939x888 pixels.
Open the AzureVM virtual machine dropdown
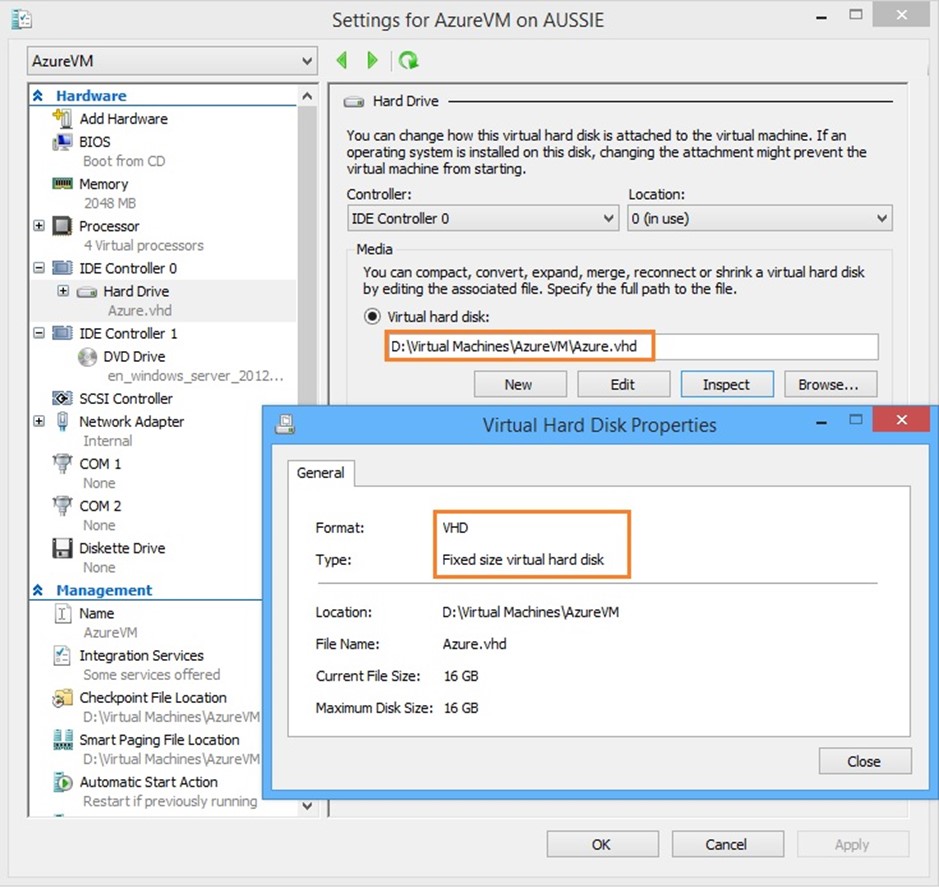[172, 61]
